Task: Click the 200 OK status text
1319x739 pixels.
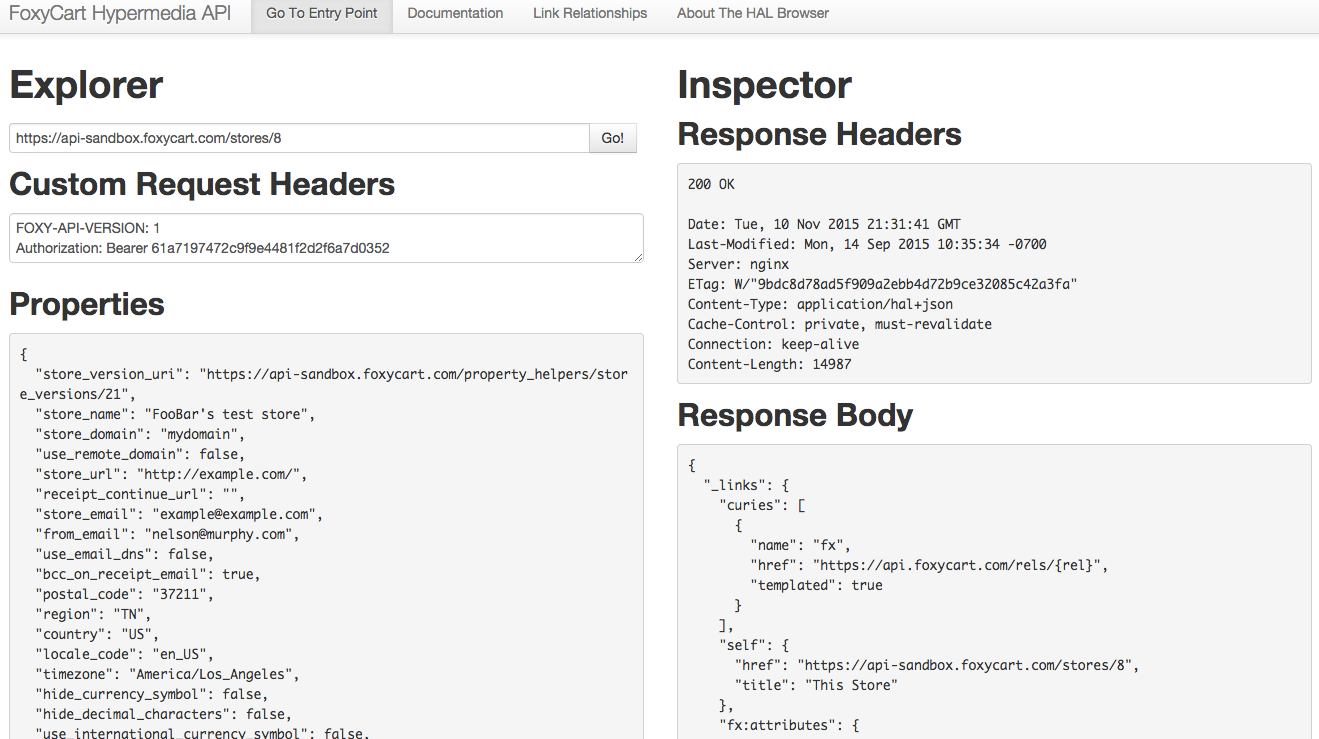Action: [711, 184]
